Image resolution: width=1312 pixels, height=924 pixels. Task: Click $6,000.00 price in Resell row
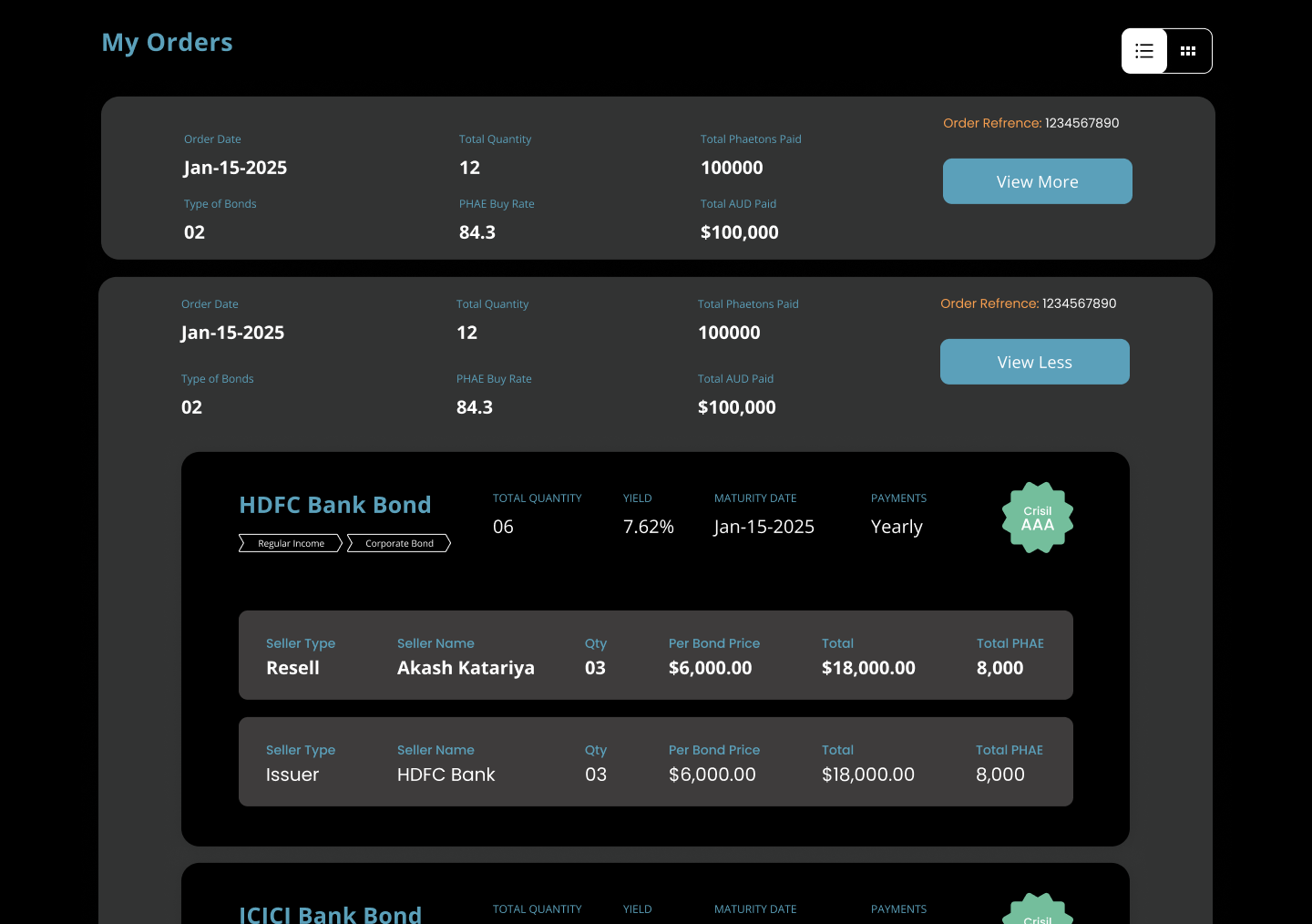tap(710, 668)
